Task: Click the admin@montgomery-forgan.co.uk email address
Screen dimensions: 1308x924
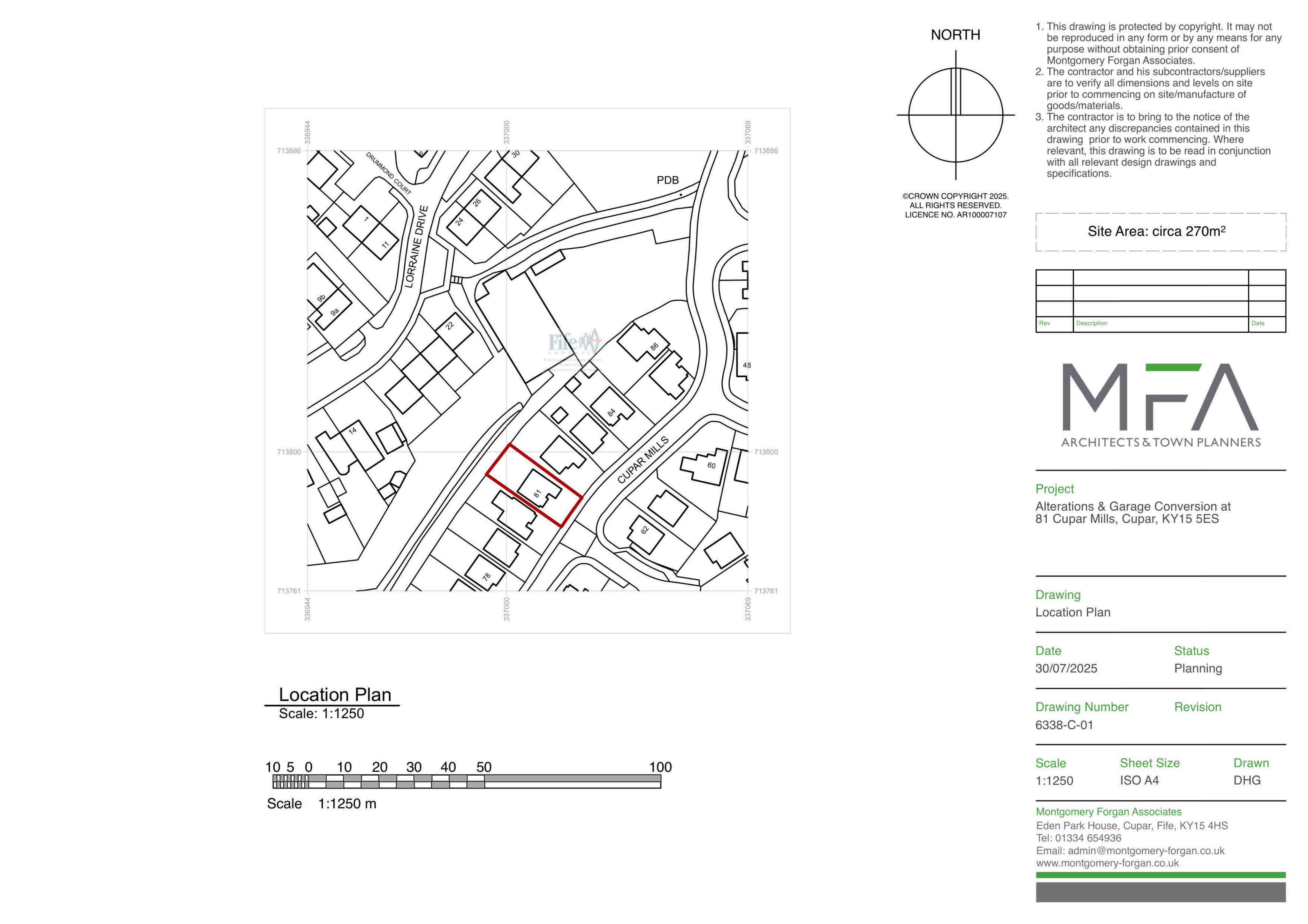Action: [x=1146, y=851]
